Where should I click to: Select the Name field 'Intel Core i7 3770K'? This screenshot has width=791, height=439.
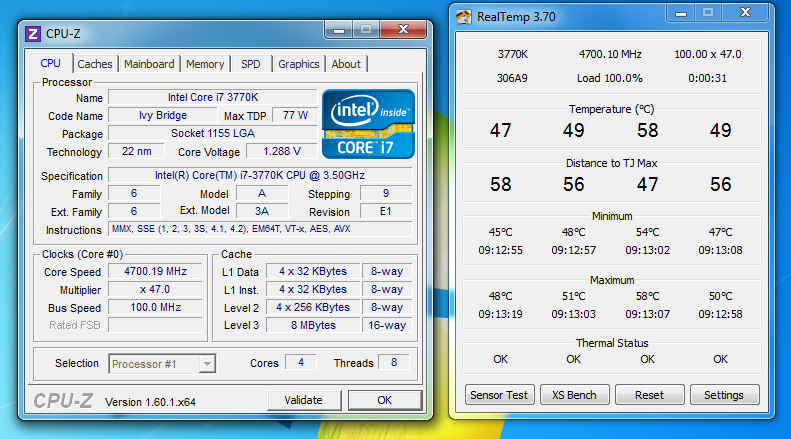pos(213,97)
